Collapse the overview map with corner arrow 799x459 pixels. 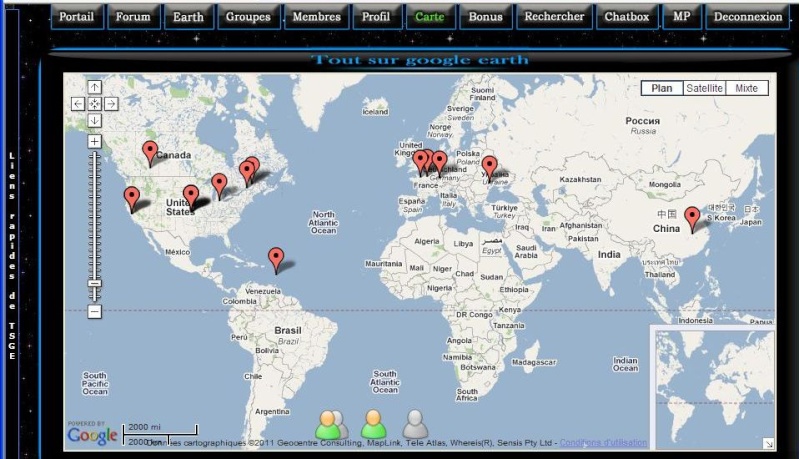point(769,444)
